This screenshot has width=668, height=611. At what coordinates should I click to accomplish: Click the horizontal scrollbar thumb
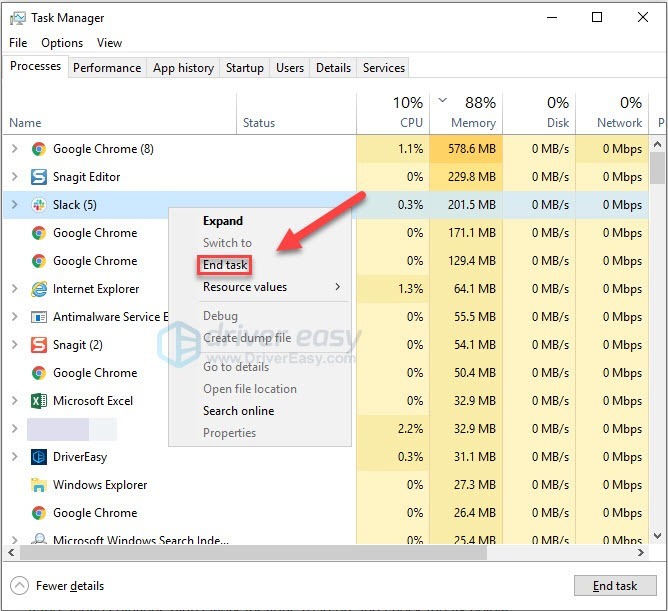click(x=250, y=552)
